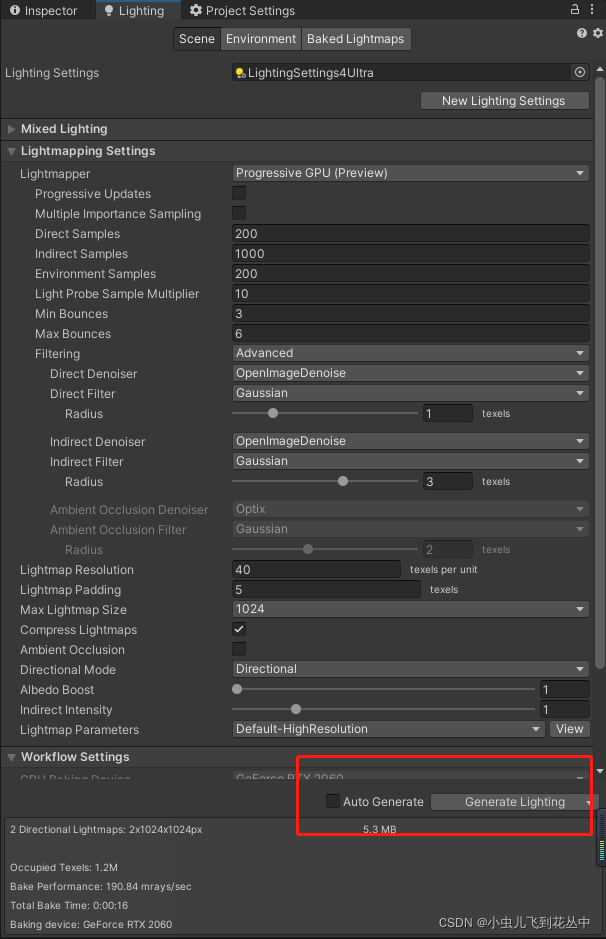Click the Direct Samples field
The width and height of the screenshot is (606, 939).
pyautogui.click(x=411, y=234)
